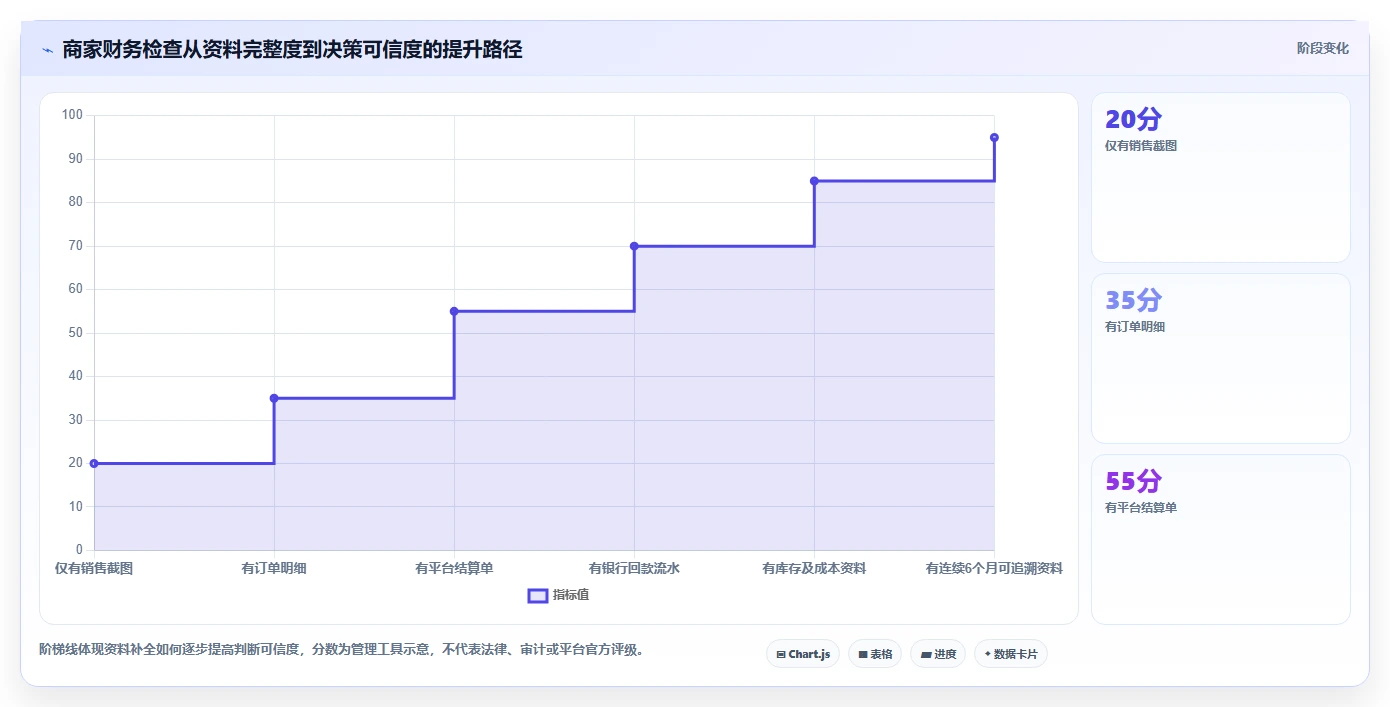1390x707 pixels.
Task: Click the 进度 tag
Action: tap(938, 654)
